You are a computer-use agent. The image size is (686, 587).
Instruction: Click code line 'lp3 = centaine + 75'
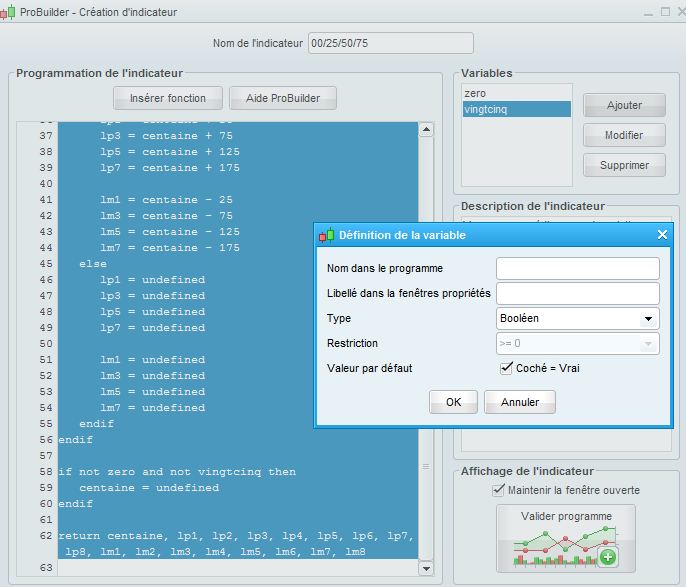coord(166,136)
